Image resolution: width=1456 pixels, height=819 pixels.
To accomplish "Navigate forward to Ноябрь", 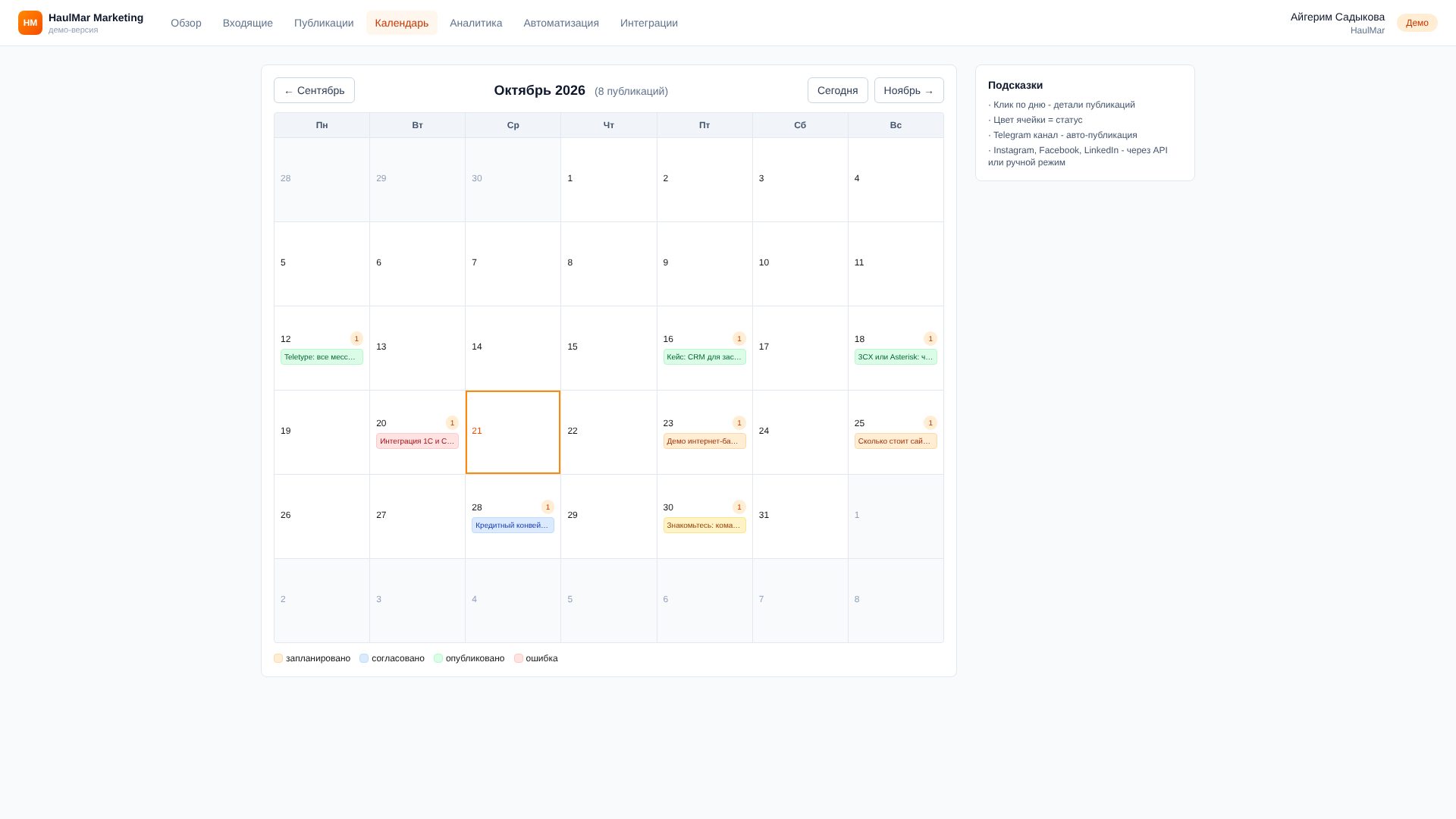I will coord(908,90).
